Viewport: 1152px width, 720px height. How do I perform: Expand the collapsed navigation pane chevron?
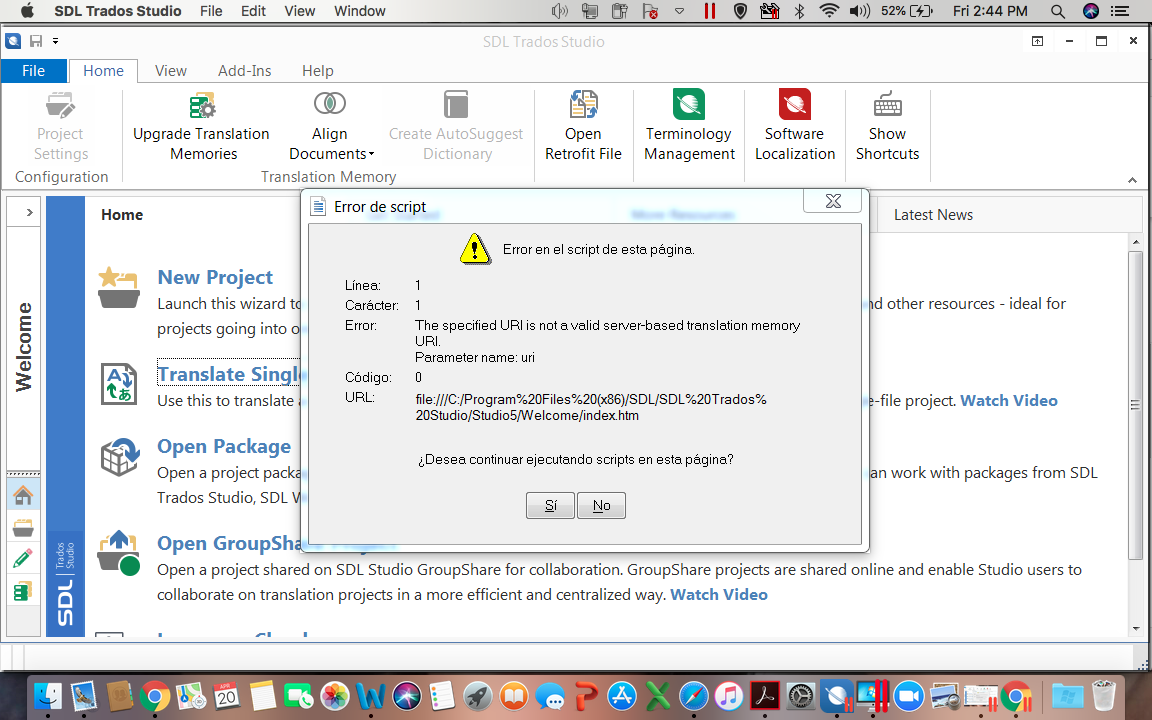click(x=29, y=212)
